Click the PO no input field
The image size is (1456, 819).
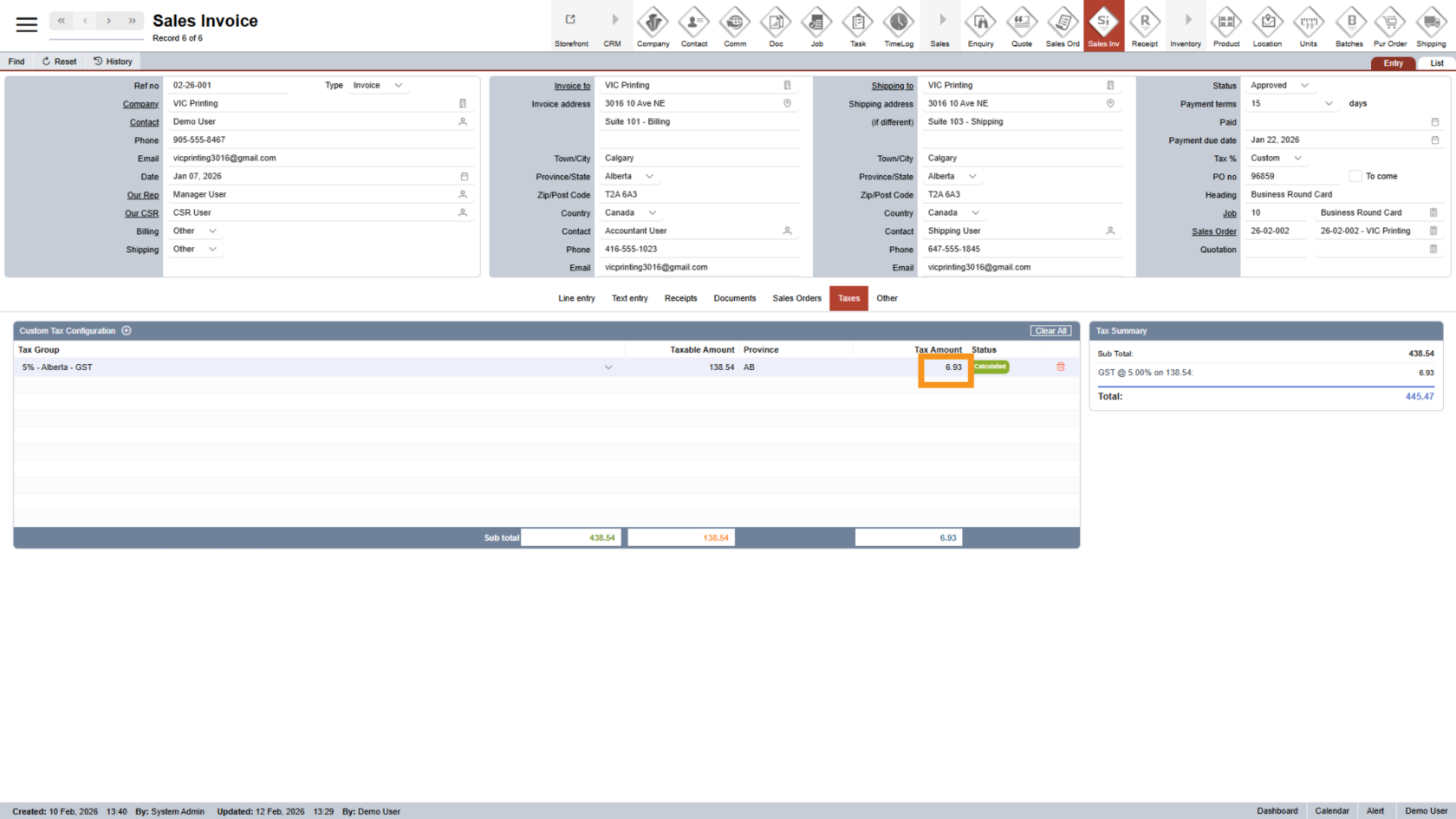click(x=1293, y=176)
